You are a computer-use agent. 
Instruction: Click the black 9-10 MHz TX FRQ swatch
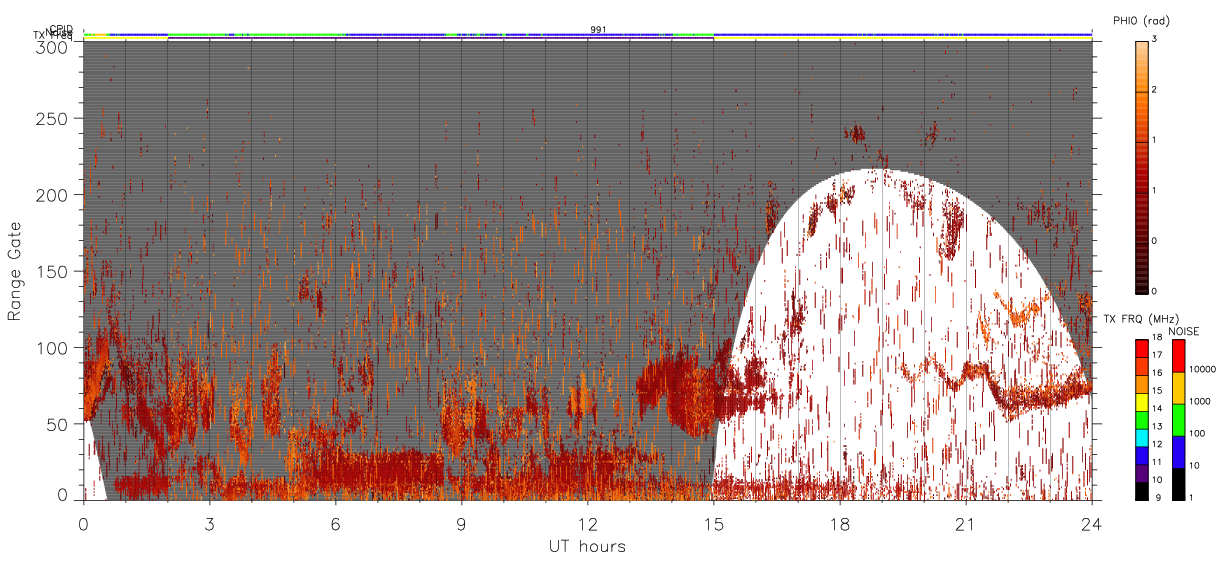click(1141, 491)
